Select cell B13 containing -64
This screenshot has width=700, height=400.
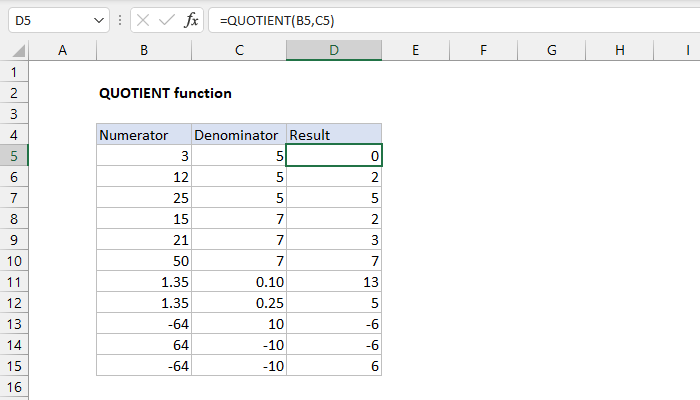pos(144,324)
